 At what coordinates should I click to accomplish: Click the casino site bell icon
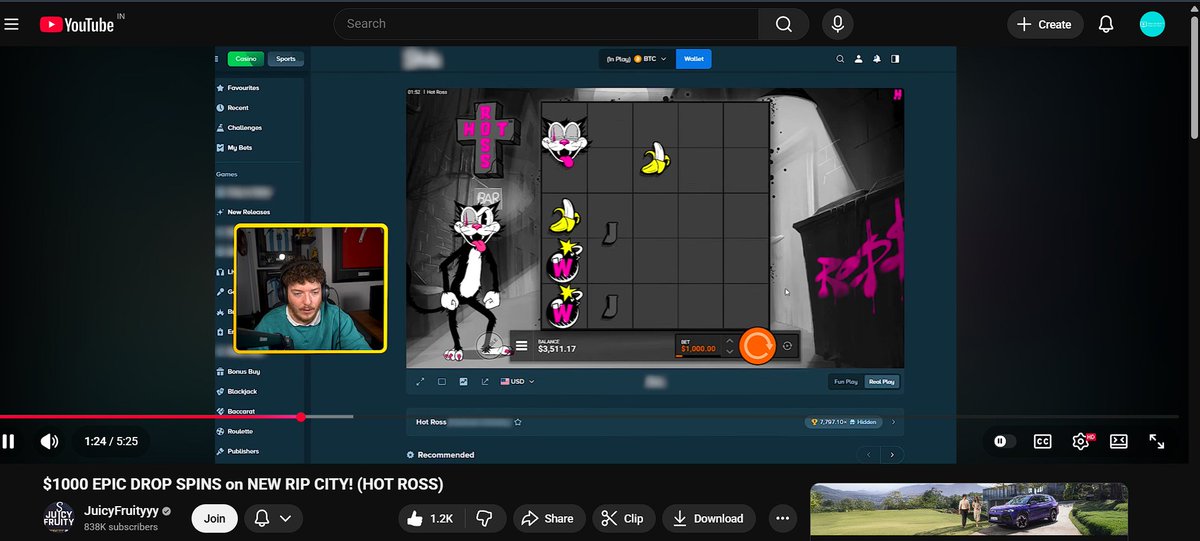[877, 59]
